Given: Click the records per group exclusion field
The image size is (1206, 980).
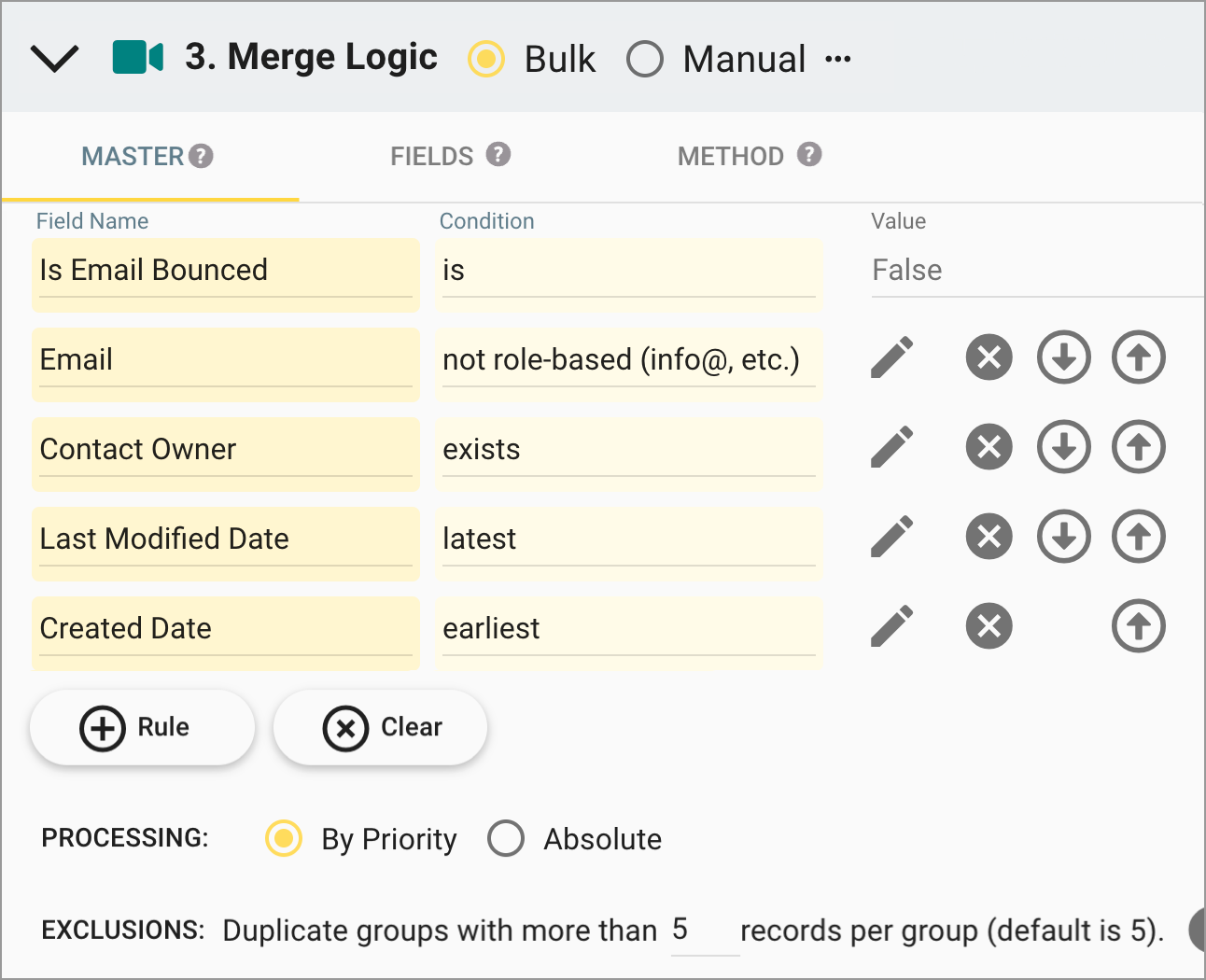Looking at the screenshot, I should click(704, 930).
